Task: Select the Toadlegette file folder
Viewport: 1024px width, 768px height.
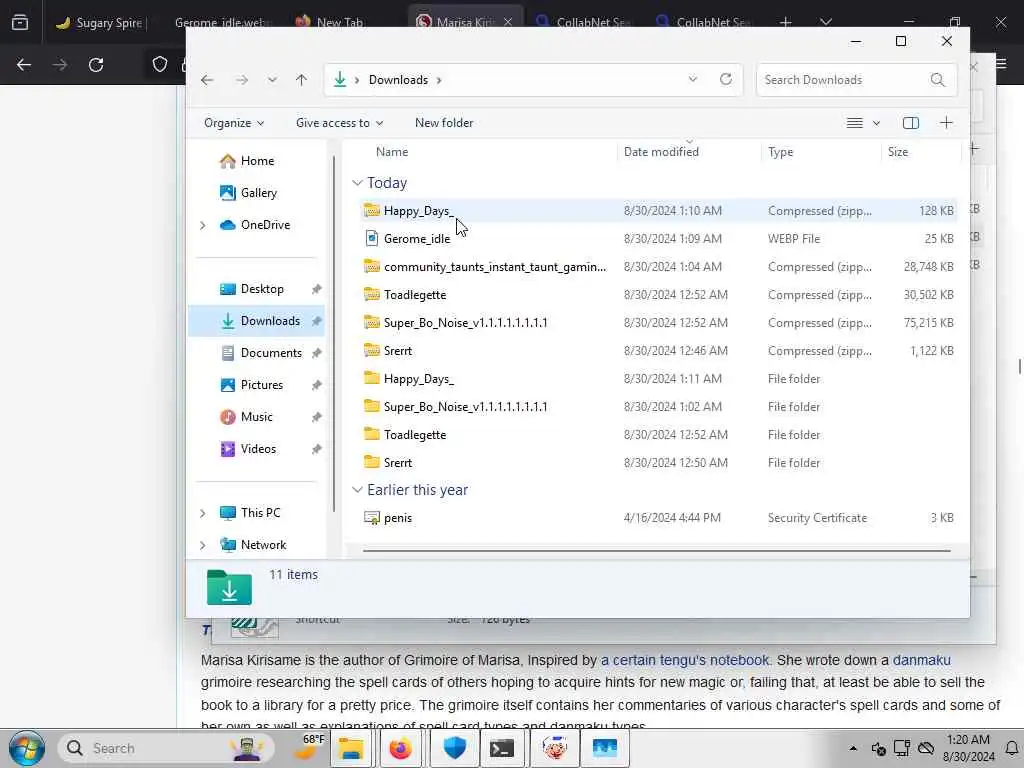Action: point(658,435)
